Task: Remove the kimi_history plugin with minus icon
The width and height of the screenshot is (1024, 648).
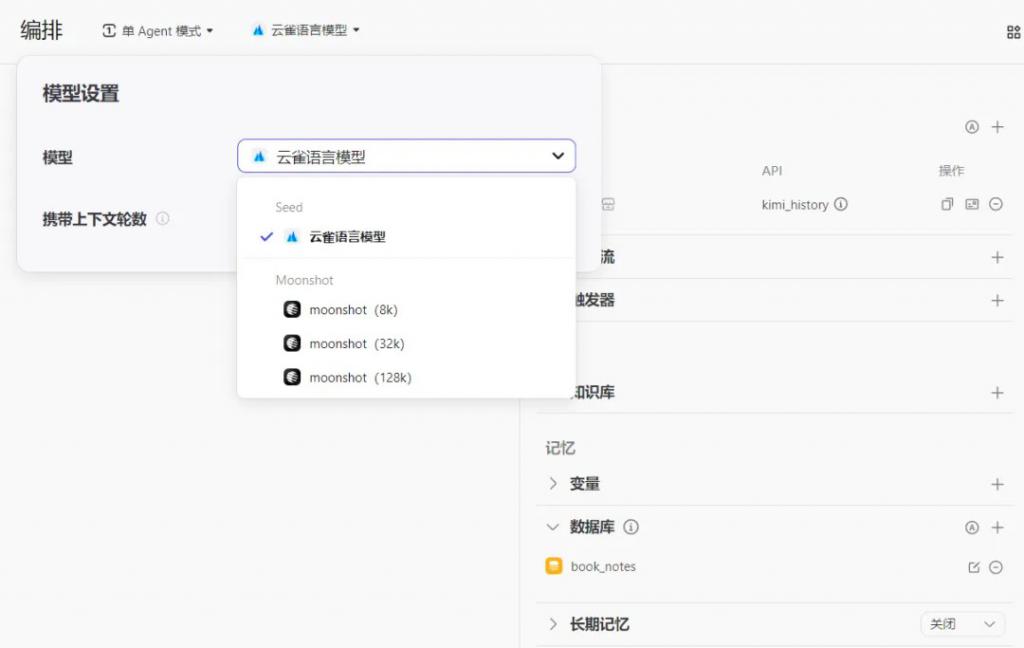Action: 996,204
